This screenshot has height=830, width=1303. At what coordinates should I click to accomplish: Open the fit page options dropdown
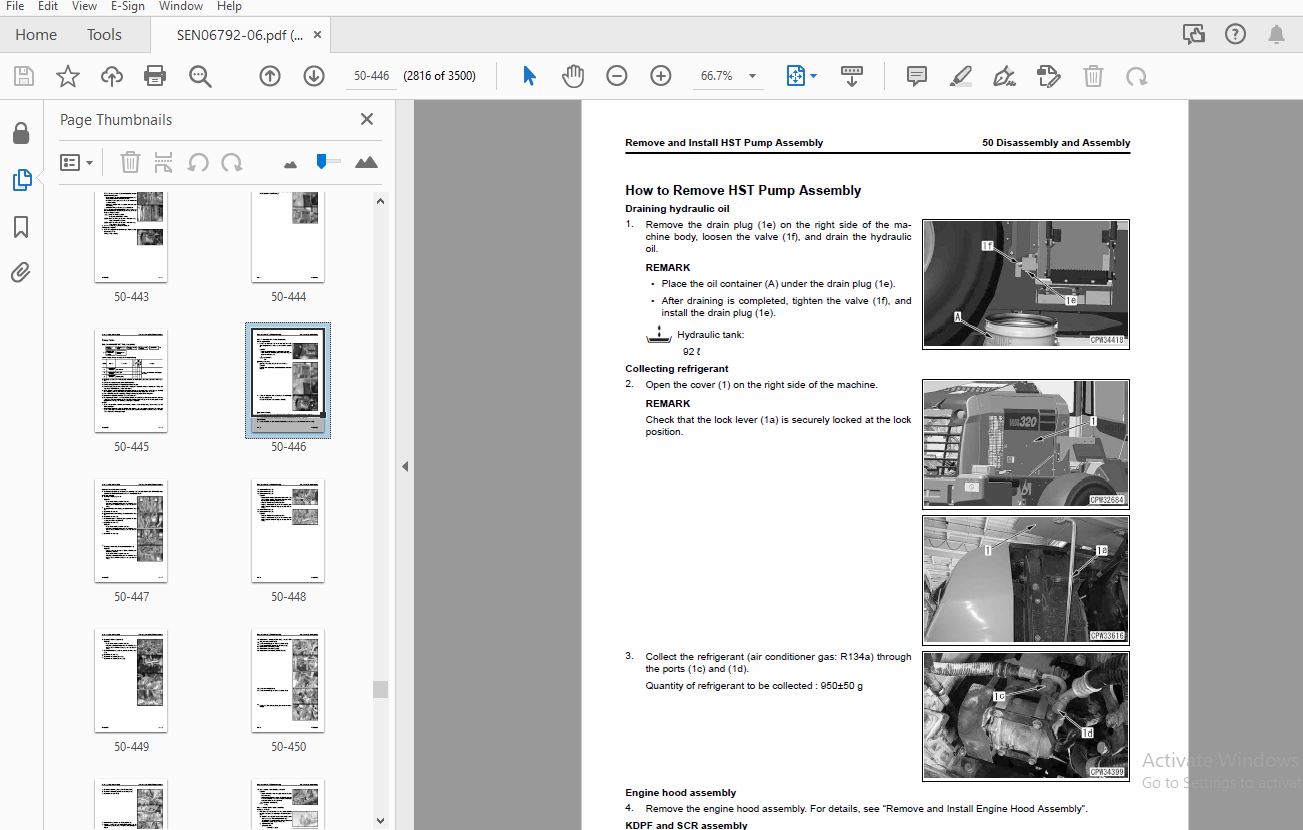click(801, 76)
